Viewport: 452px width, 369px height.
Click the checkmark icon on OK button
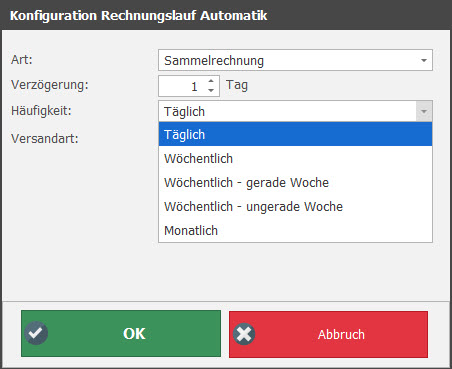(x=36, y=333)
